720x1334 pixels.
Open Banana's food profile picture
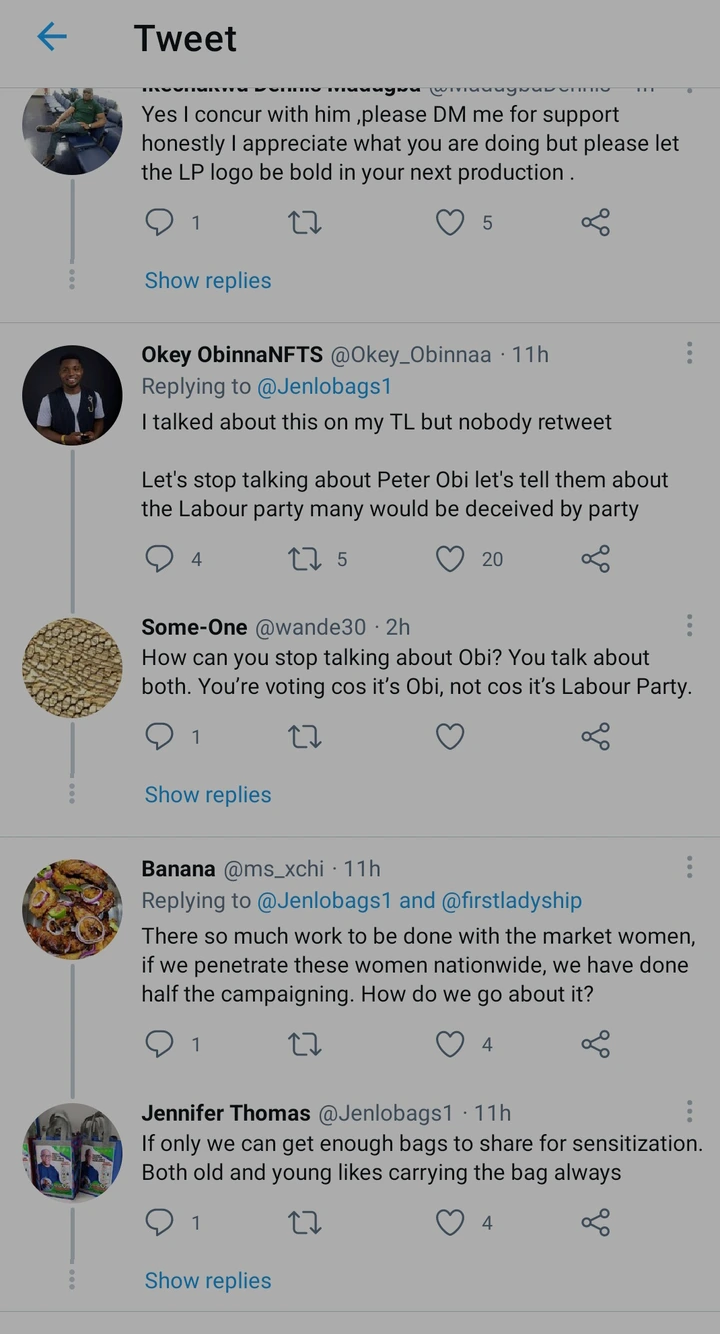point(72,909)
